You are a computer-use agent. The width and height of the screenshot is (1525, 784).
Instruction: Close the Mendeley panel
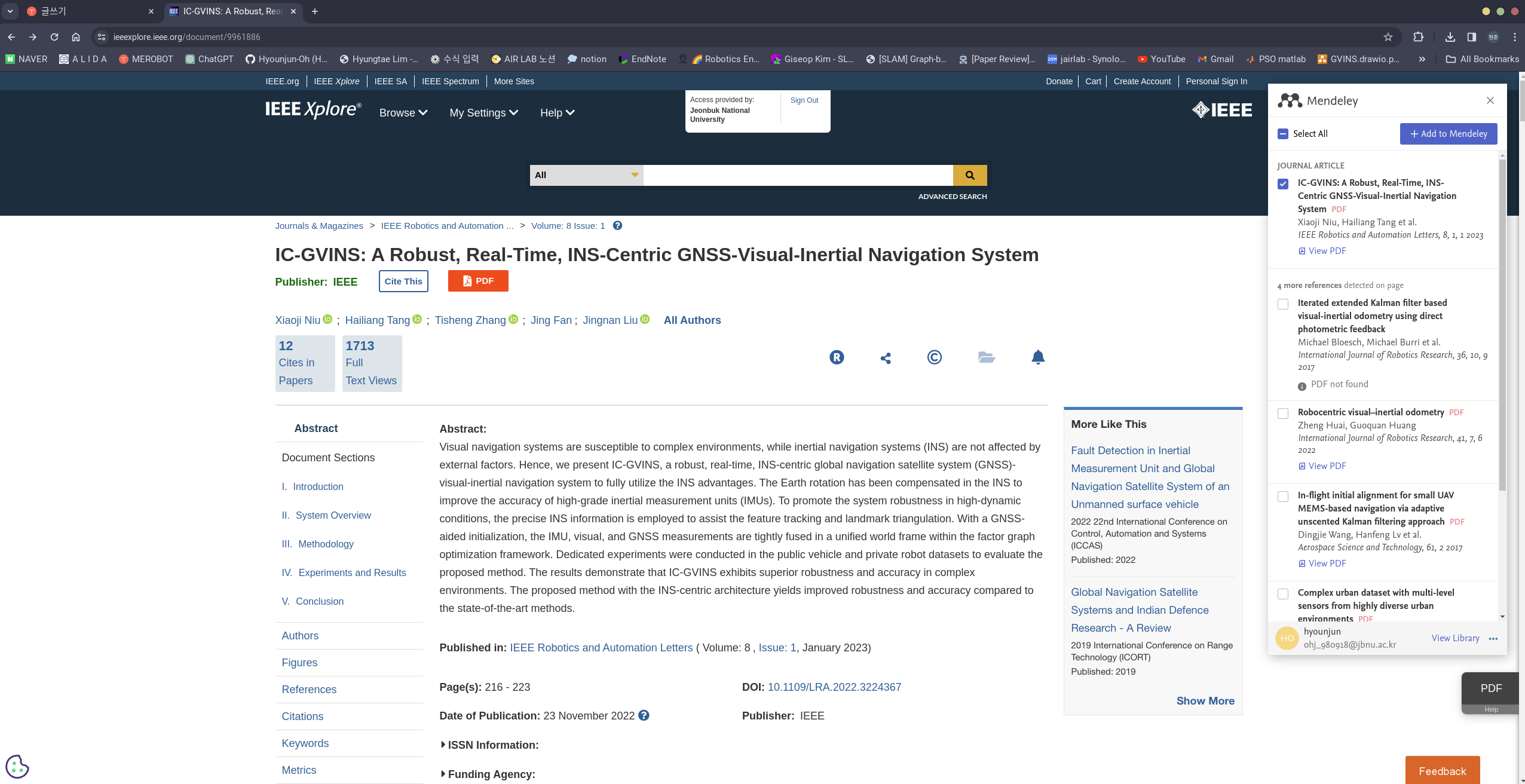coord(1490,100)
